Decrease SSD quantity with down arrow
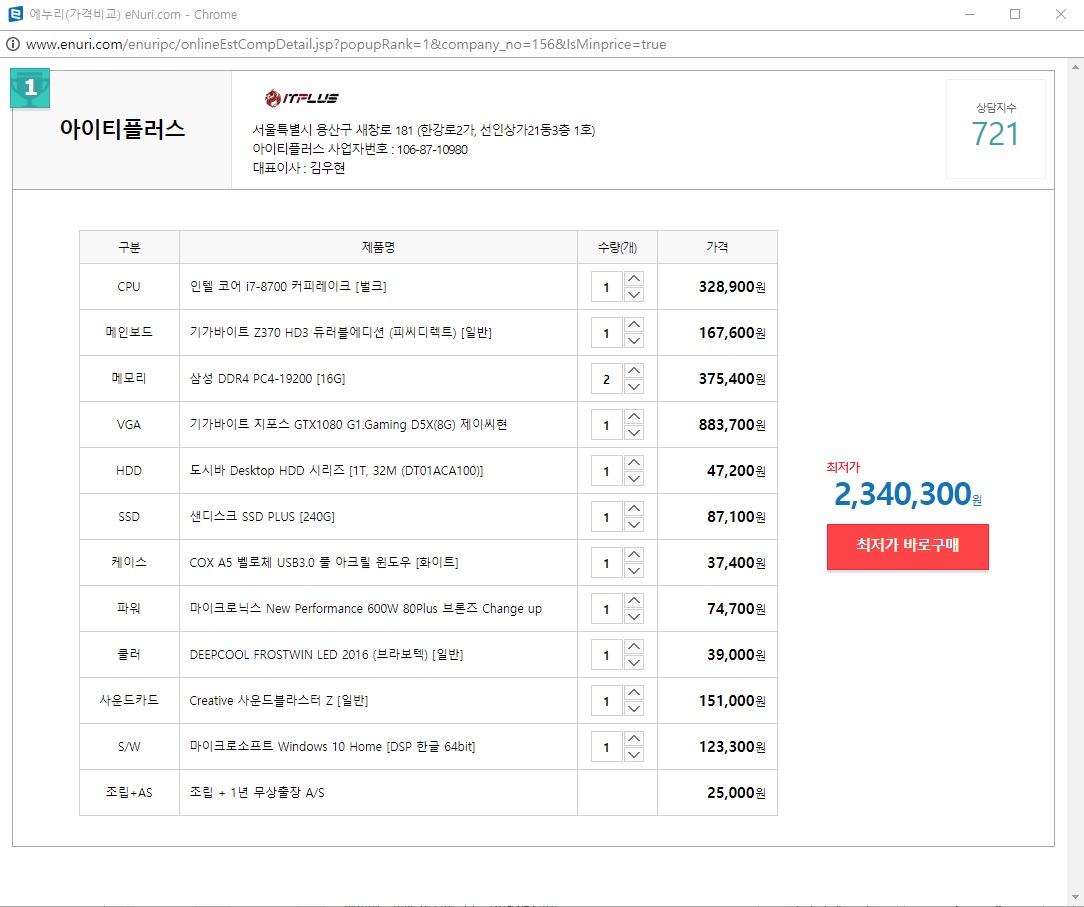The width and height of the screenshot is (1084, 907). (634, 524)
